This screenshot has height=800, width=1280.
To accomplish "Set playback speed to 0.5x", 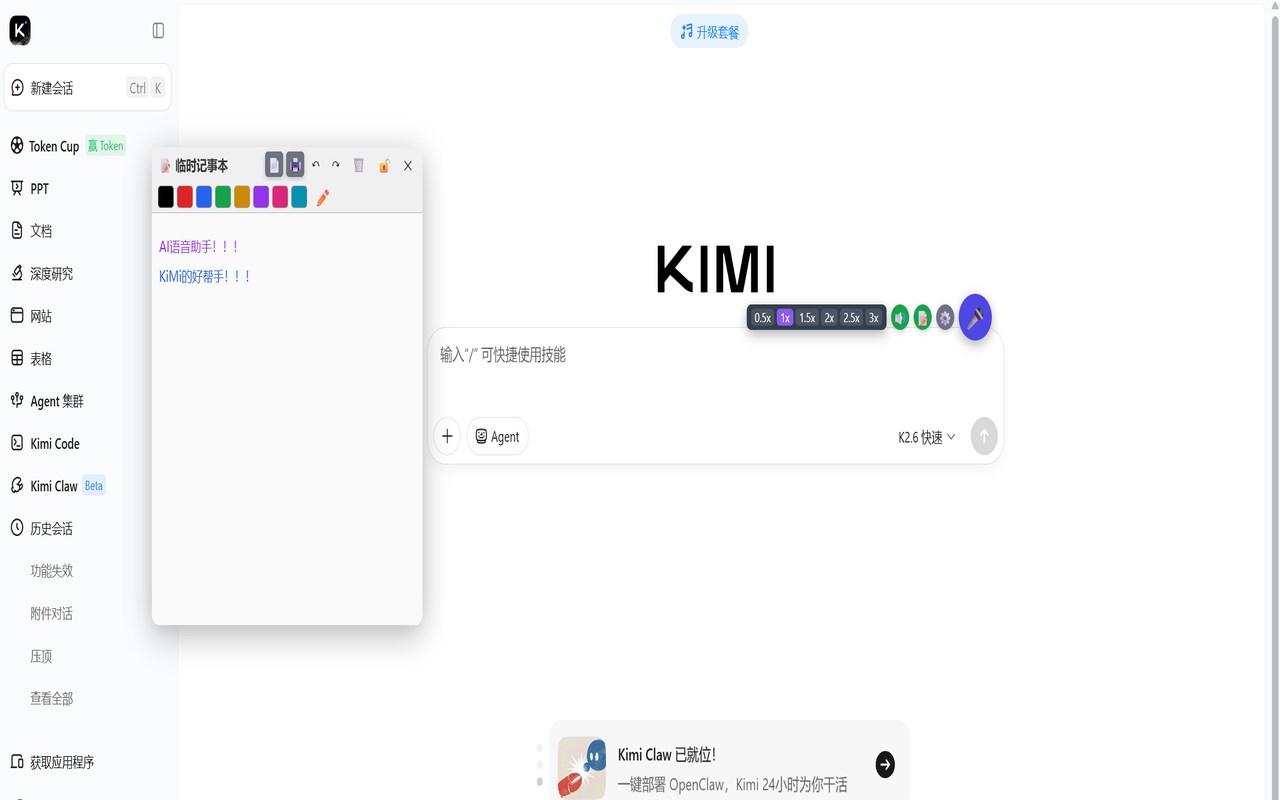I will click(x=763, y=318).
